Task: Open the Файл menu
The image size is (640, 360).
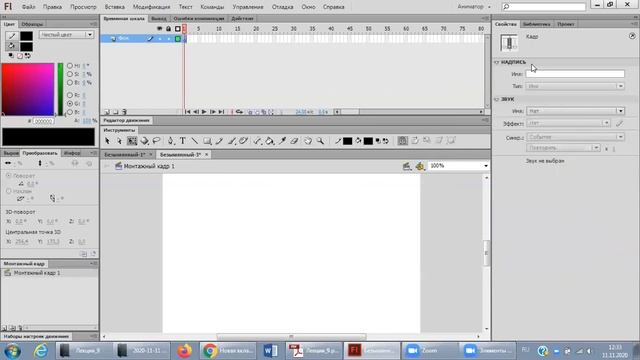Action: (28, 7)
